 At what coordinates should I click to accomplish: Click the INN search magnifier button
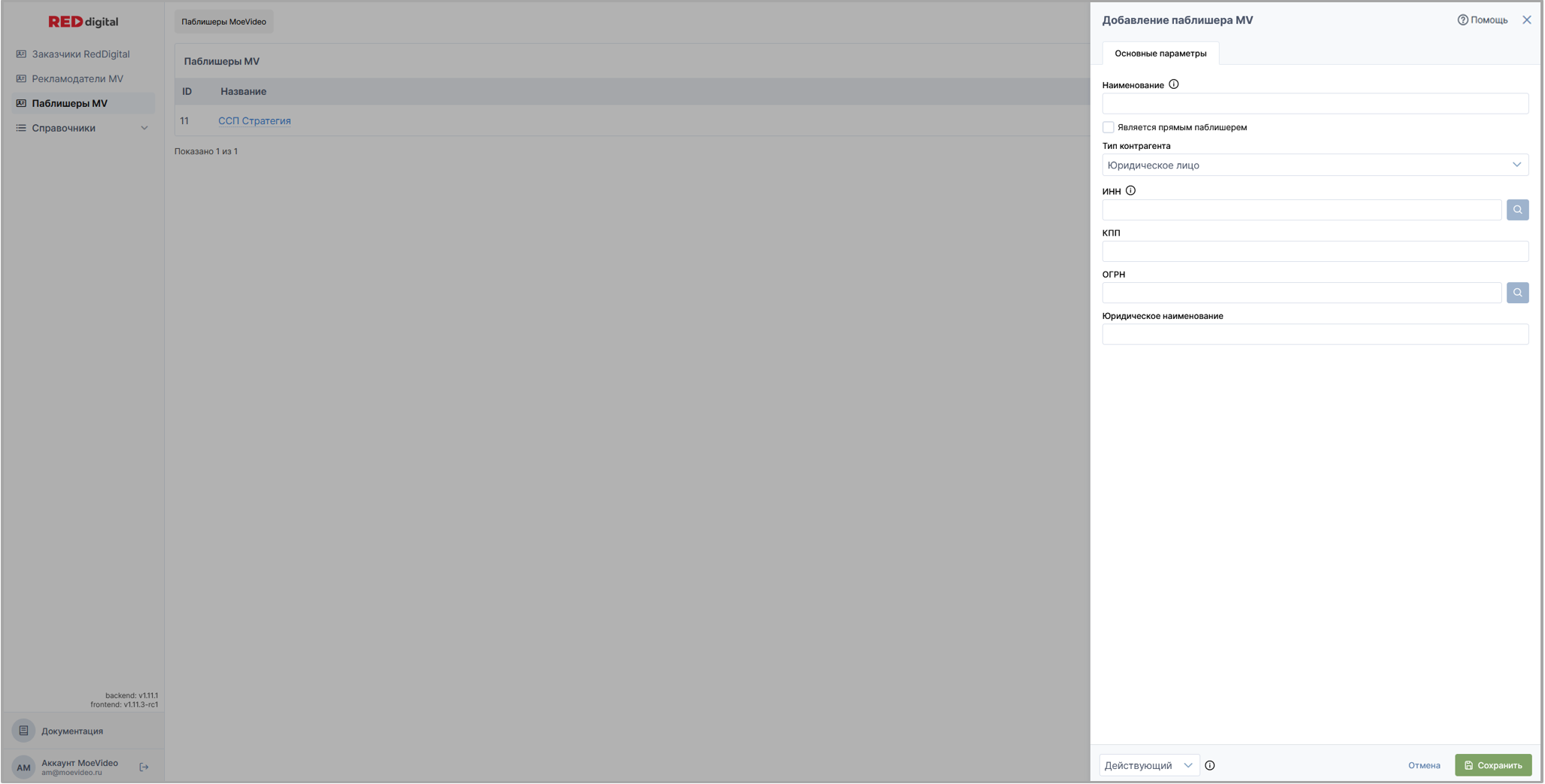(1517, 210)
